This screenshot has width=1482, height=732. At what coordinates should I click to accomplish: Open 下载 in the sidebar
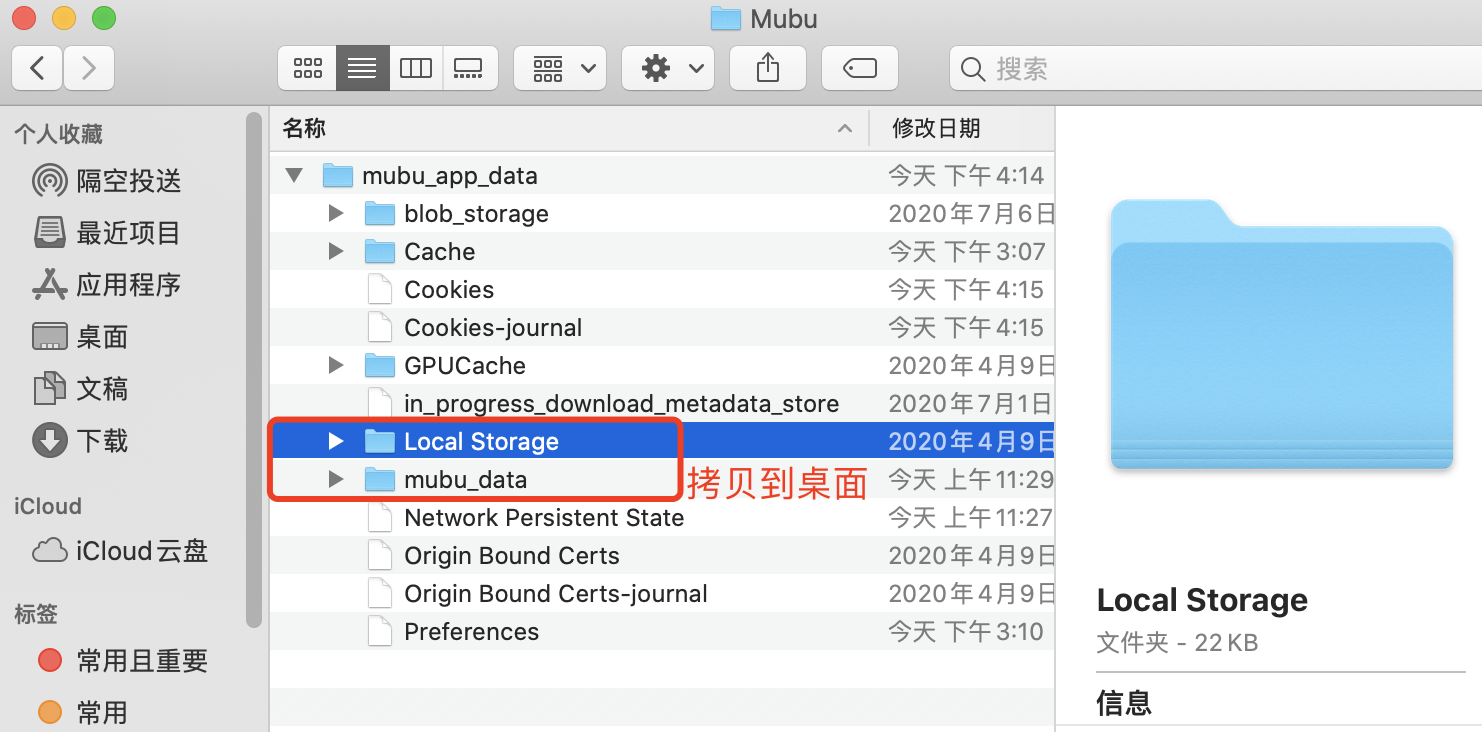pos(82,441)
